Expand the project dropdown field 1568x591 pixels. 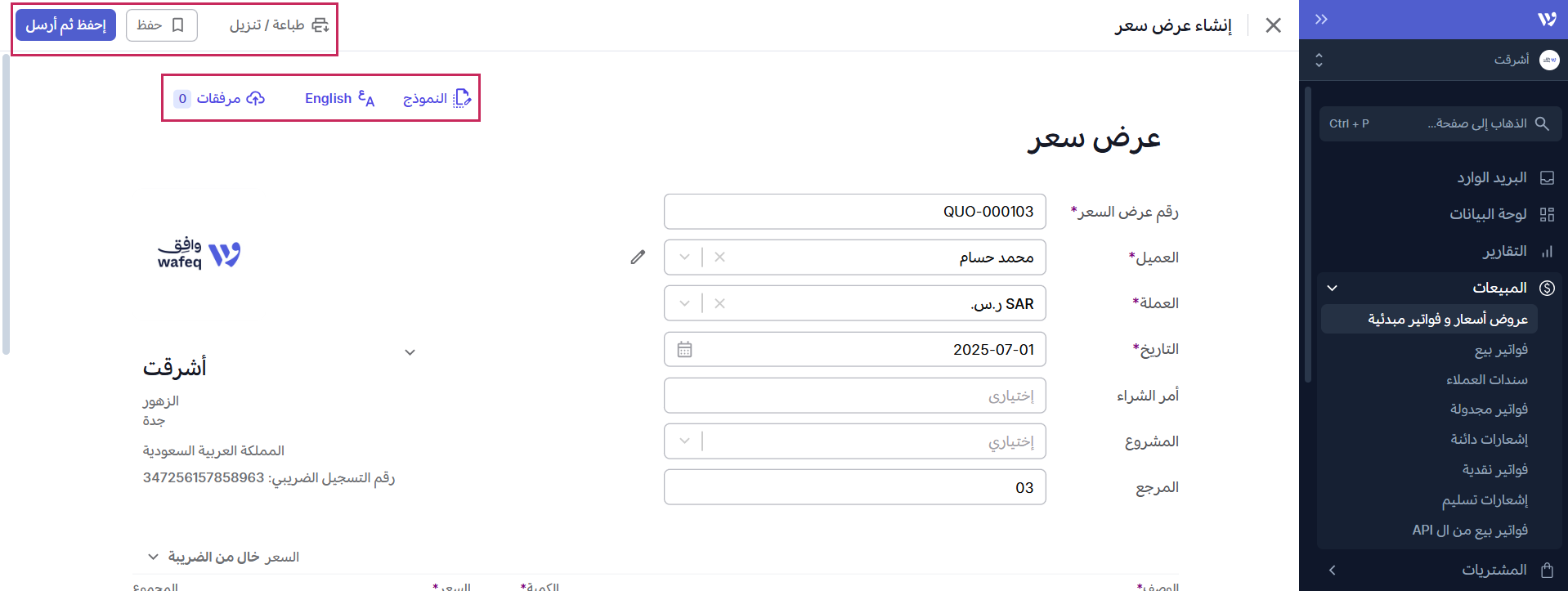(684, 441)
